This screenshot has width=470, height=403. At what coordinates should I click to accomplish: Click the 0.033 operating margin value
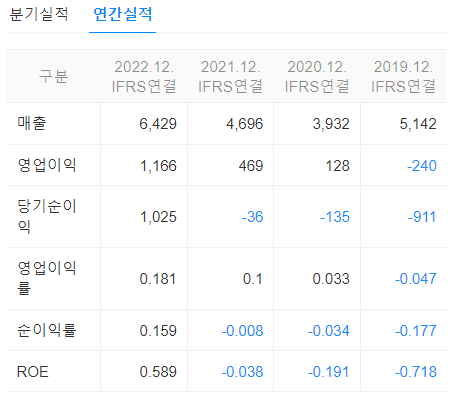[331, 279]
